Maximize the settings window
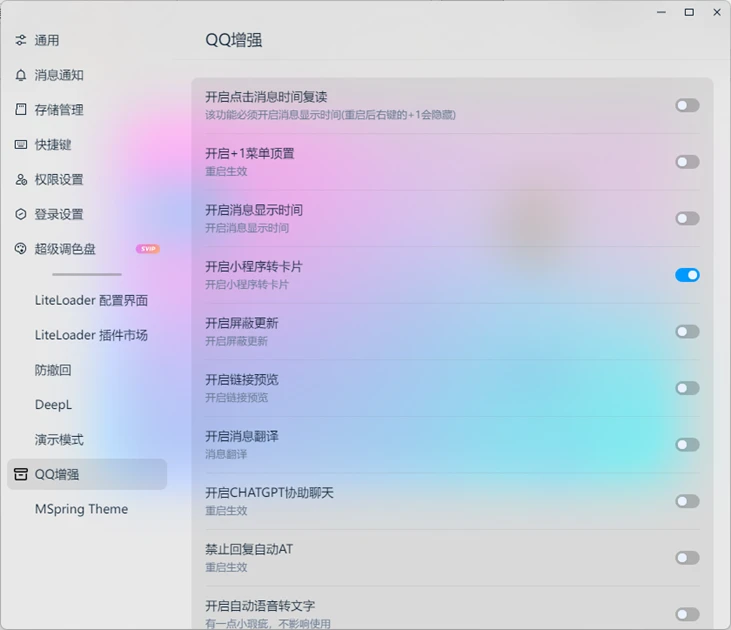The image size is (731, 630). click(x=689, y=12)
